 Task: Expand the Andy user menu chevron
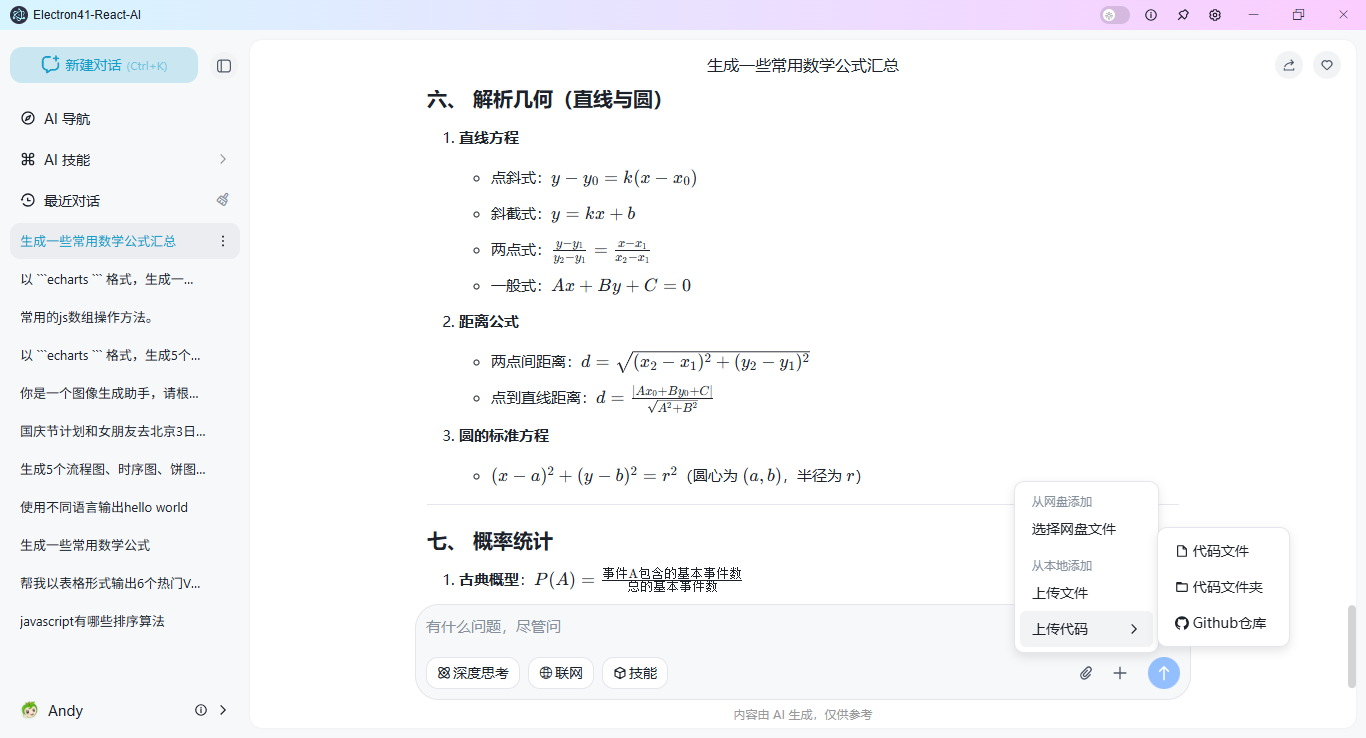point(223,710)
